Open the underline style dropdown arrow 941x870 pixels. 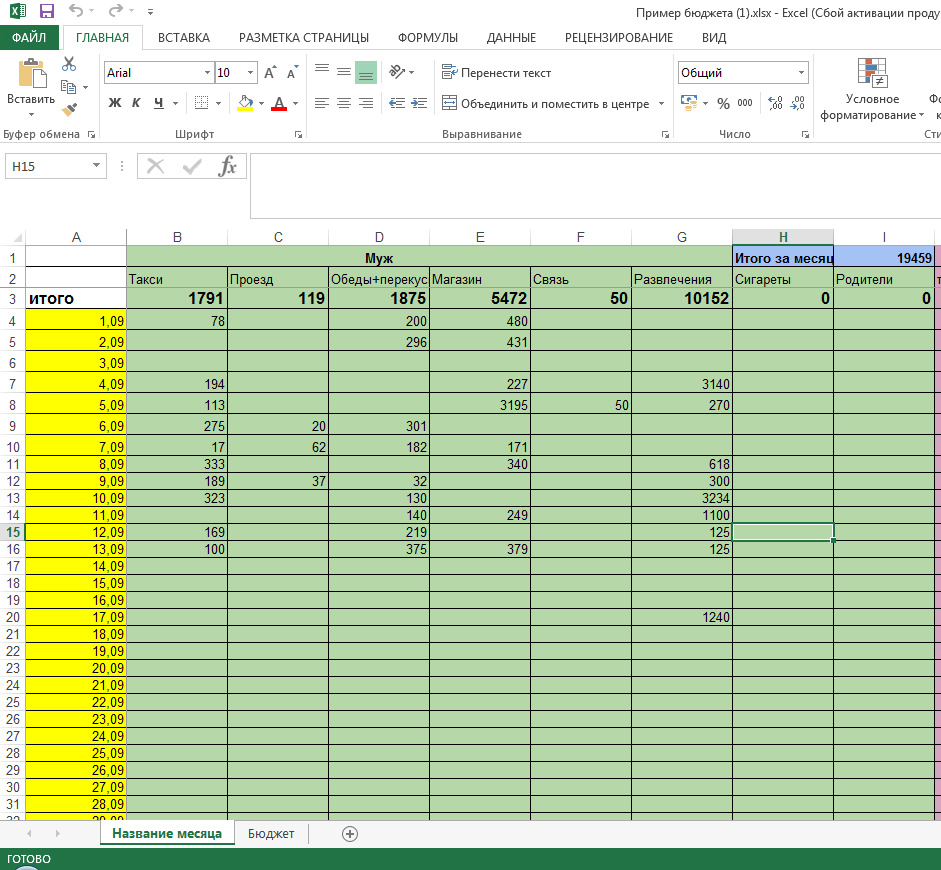point(175,103)
